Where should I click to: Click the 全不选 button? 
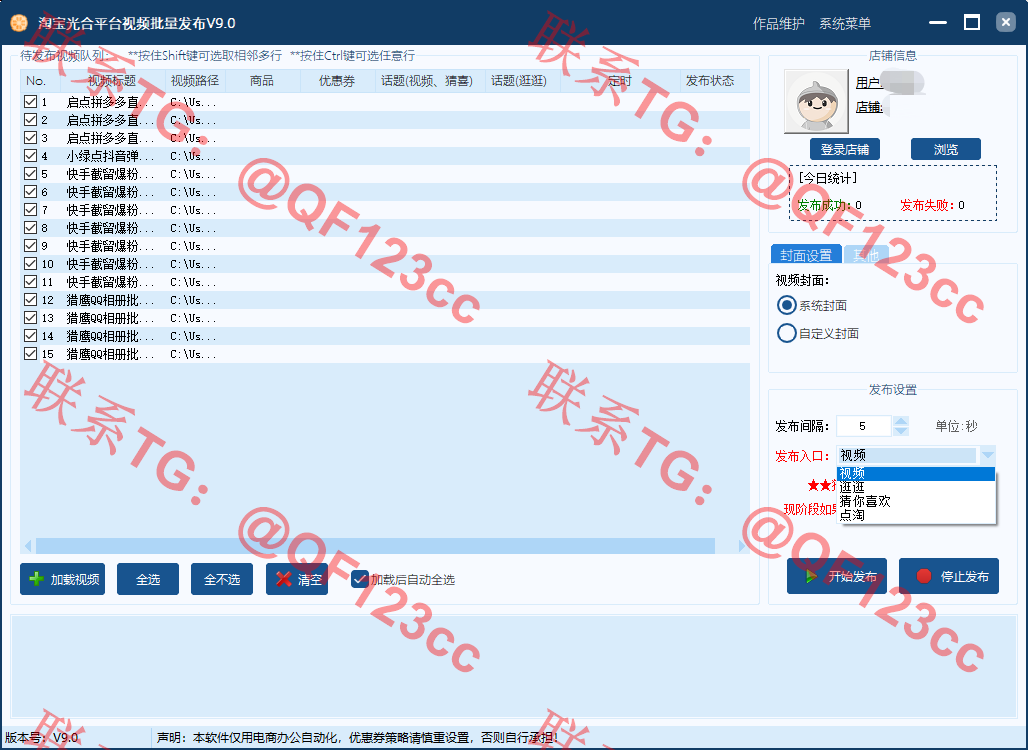(222, 579)
